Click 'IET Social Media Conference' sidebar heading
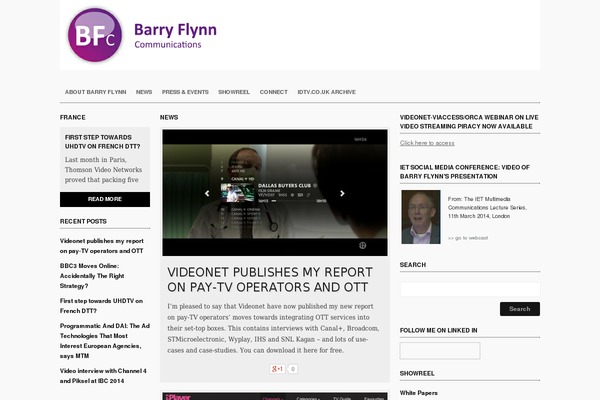Viewport: 600px width, 400px height. (465, 172)
